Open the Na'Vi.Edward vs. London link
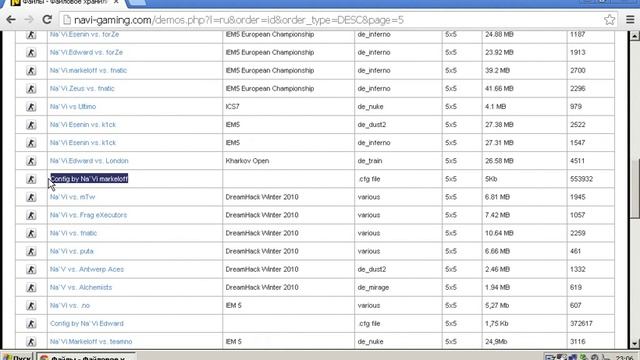 pyautogui.click(x=89, y=160)
